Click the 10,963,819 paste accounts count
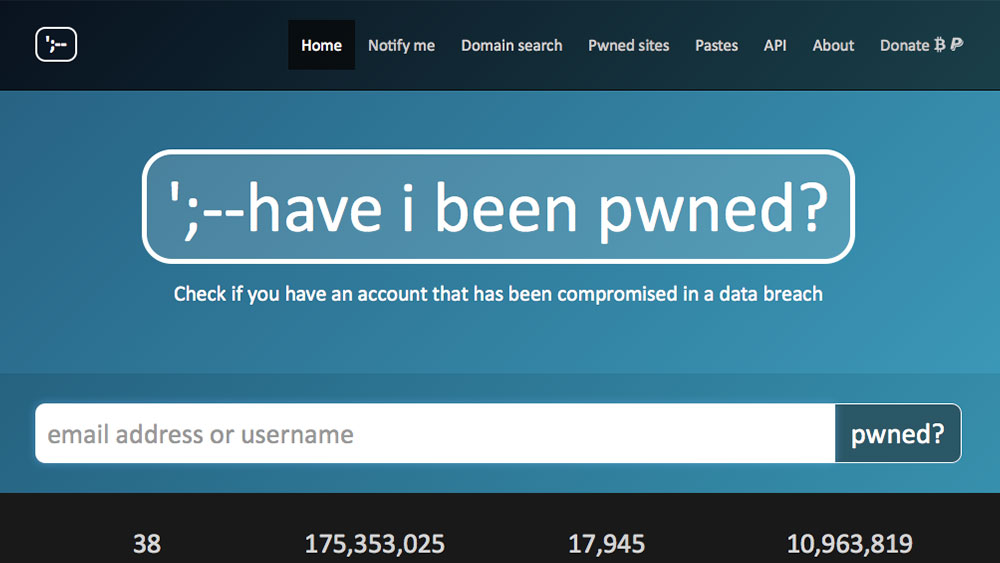 849,544
